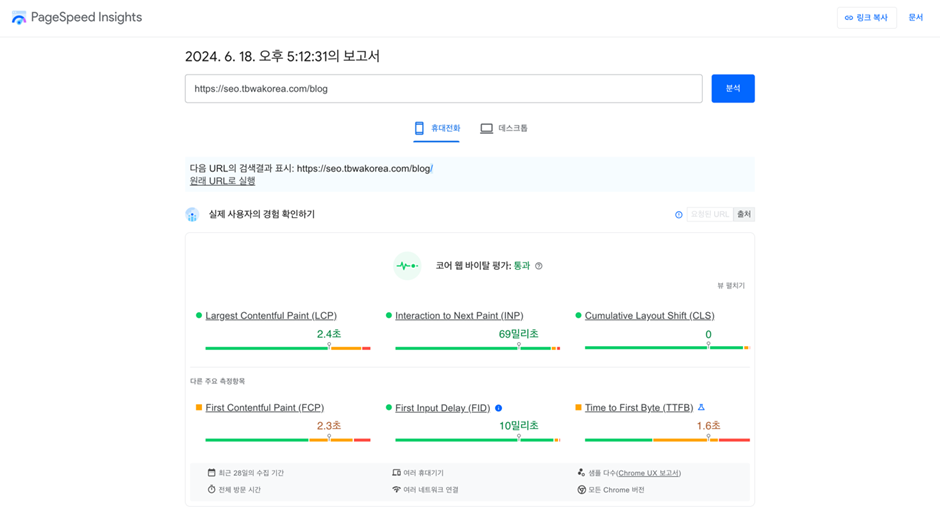Click the 링크 복사 (copy link) button

pyautogui.click(x=866, y=18)
